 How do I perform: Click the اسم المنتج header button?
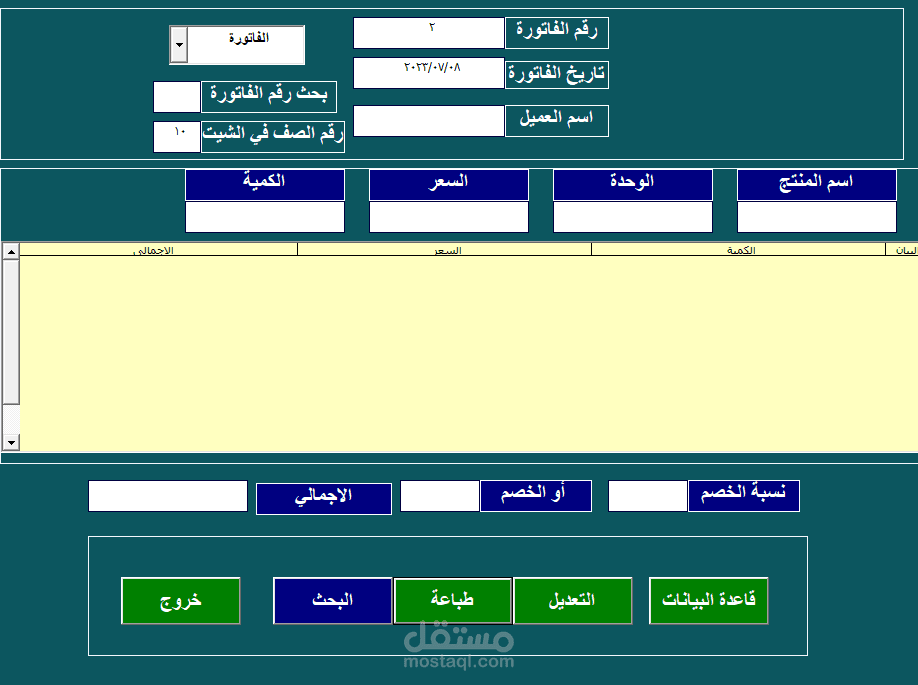click(817, 185)
